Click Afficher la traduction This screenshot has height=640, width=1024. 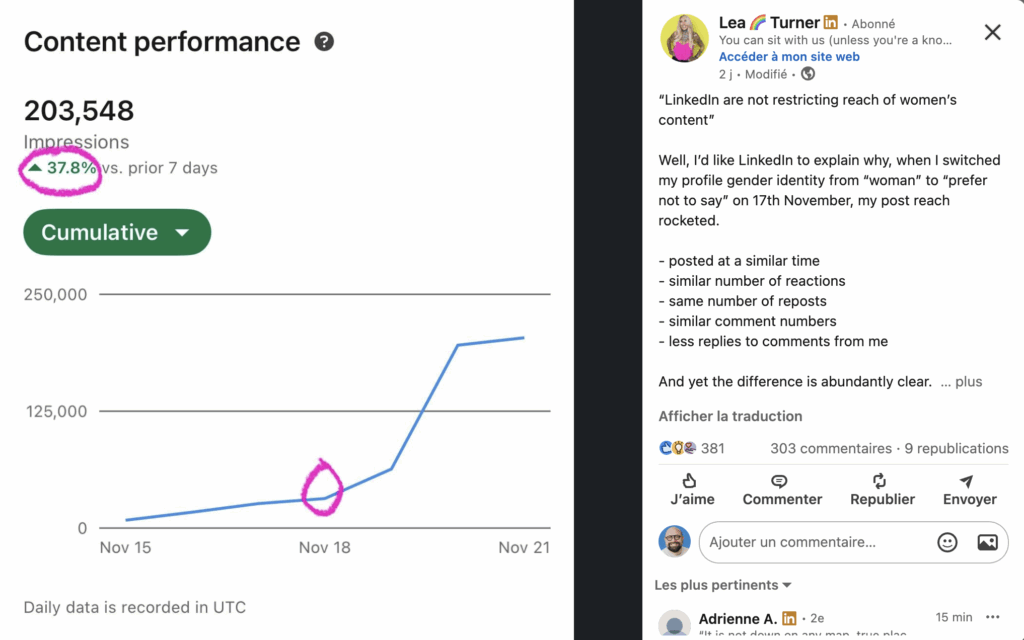point(730,416)
